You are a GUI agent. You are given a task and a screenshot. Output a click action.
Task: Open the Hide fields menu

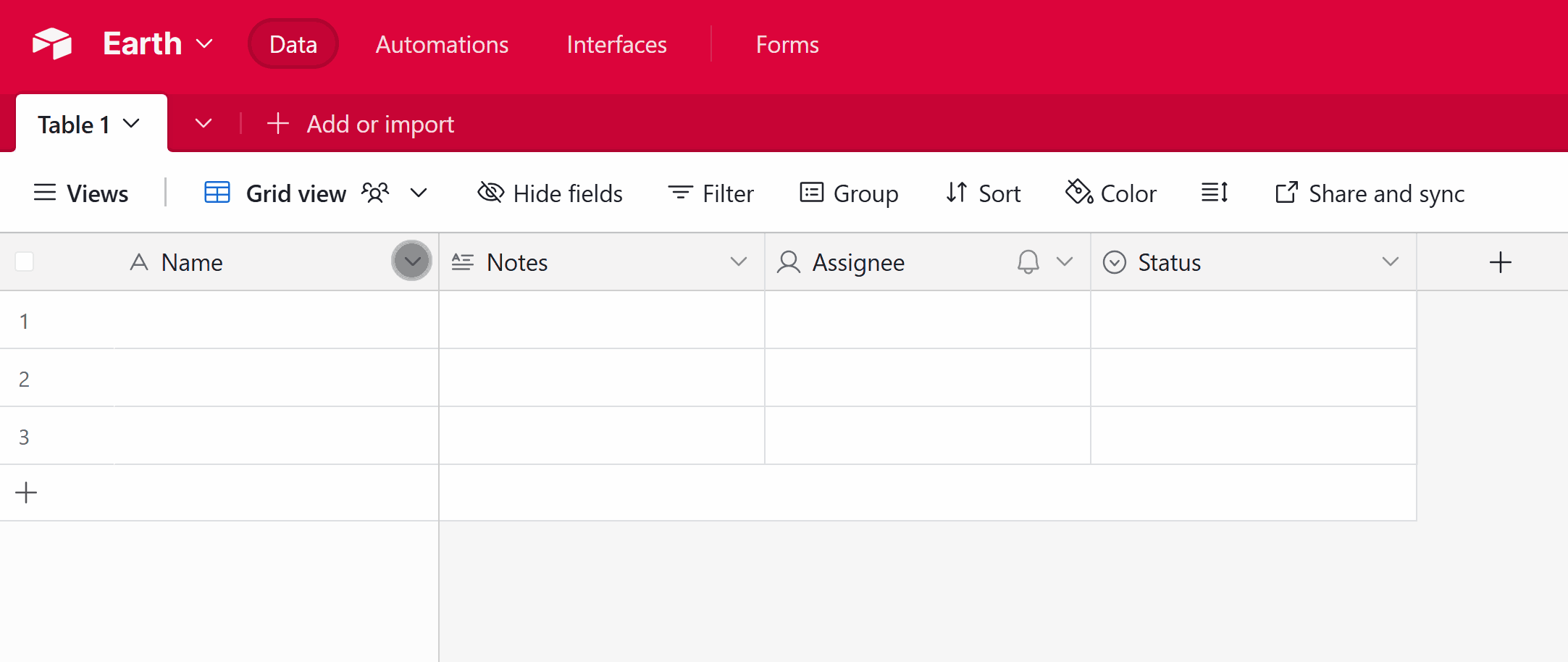550,193
